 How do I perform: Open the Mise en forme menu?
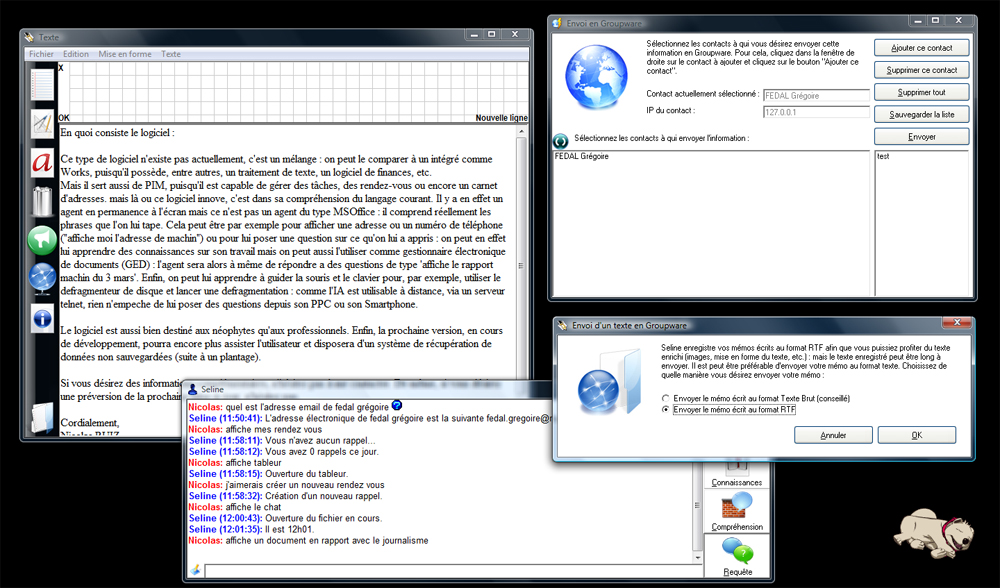point(125,54)
